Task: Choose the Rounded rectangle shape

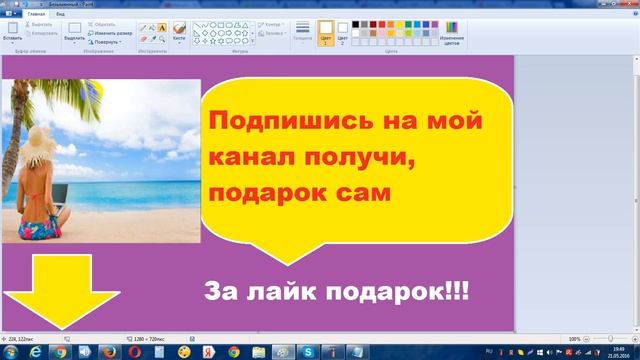Action: coord(229,25)
